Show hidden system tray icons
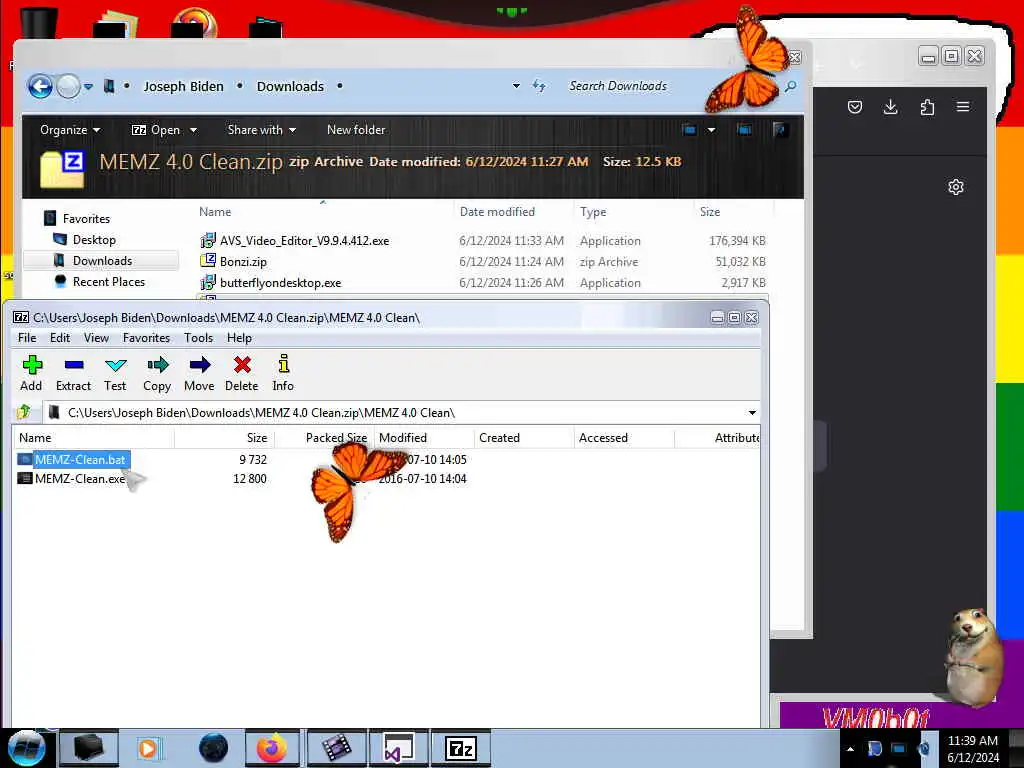Screen dimensions: 1024x768 [850, 748]
